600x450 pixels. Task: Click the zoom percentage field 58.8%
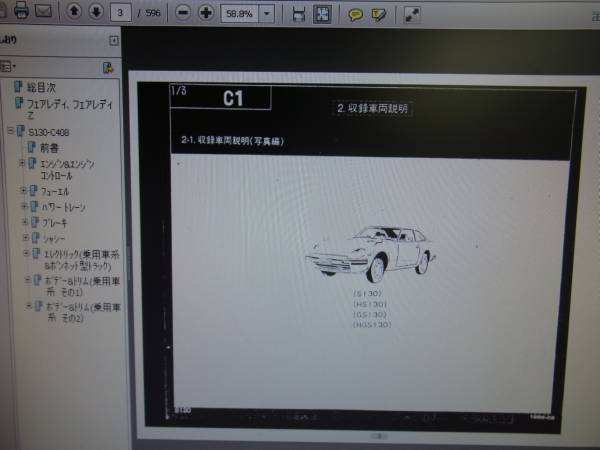[x=240, y=14]
